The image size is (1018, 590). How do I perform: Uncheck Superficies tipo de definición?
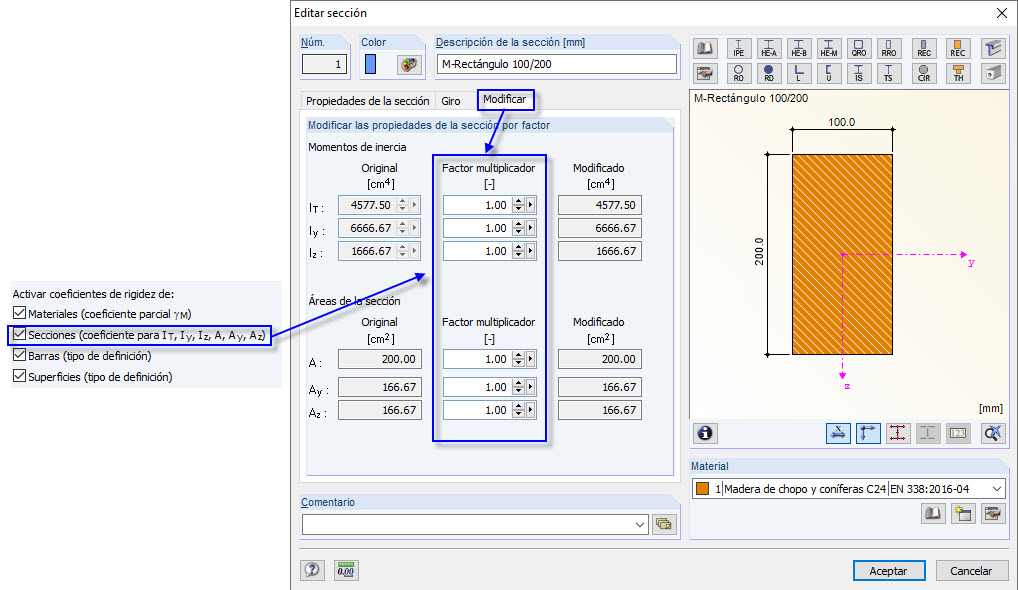tap(19, 375)
